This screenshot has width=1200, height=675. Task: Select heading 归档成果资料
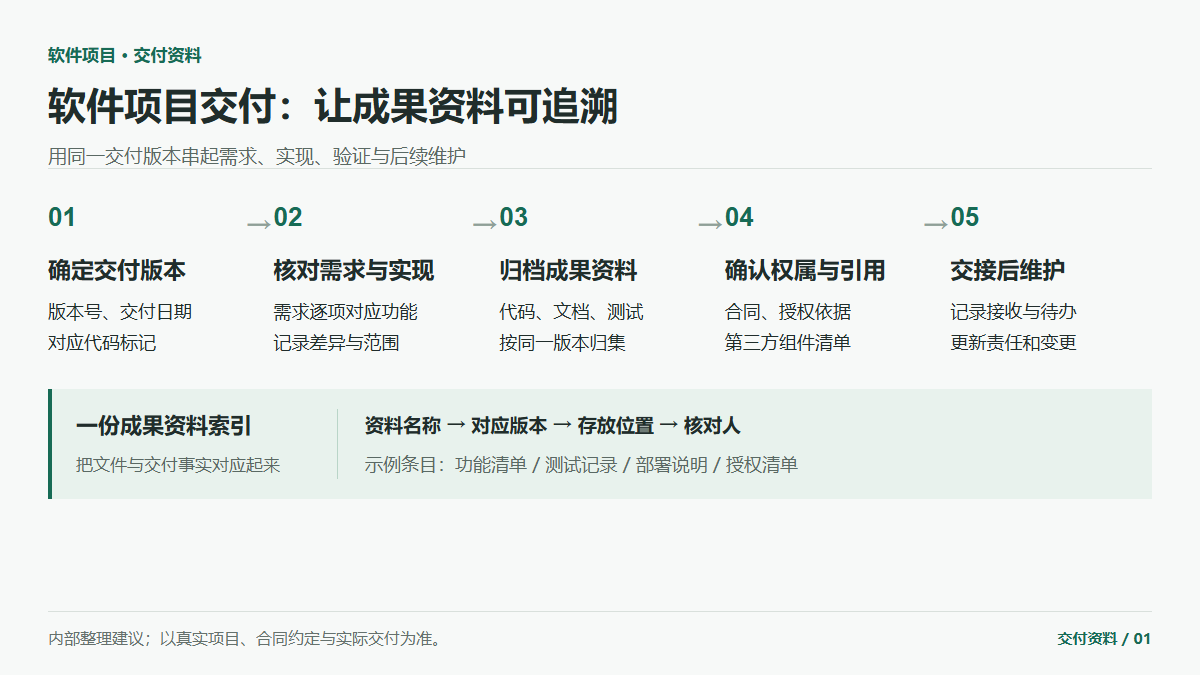569,270
